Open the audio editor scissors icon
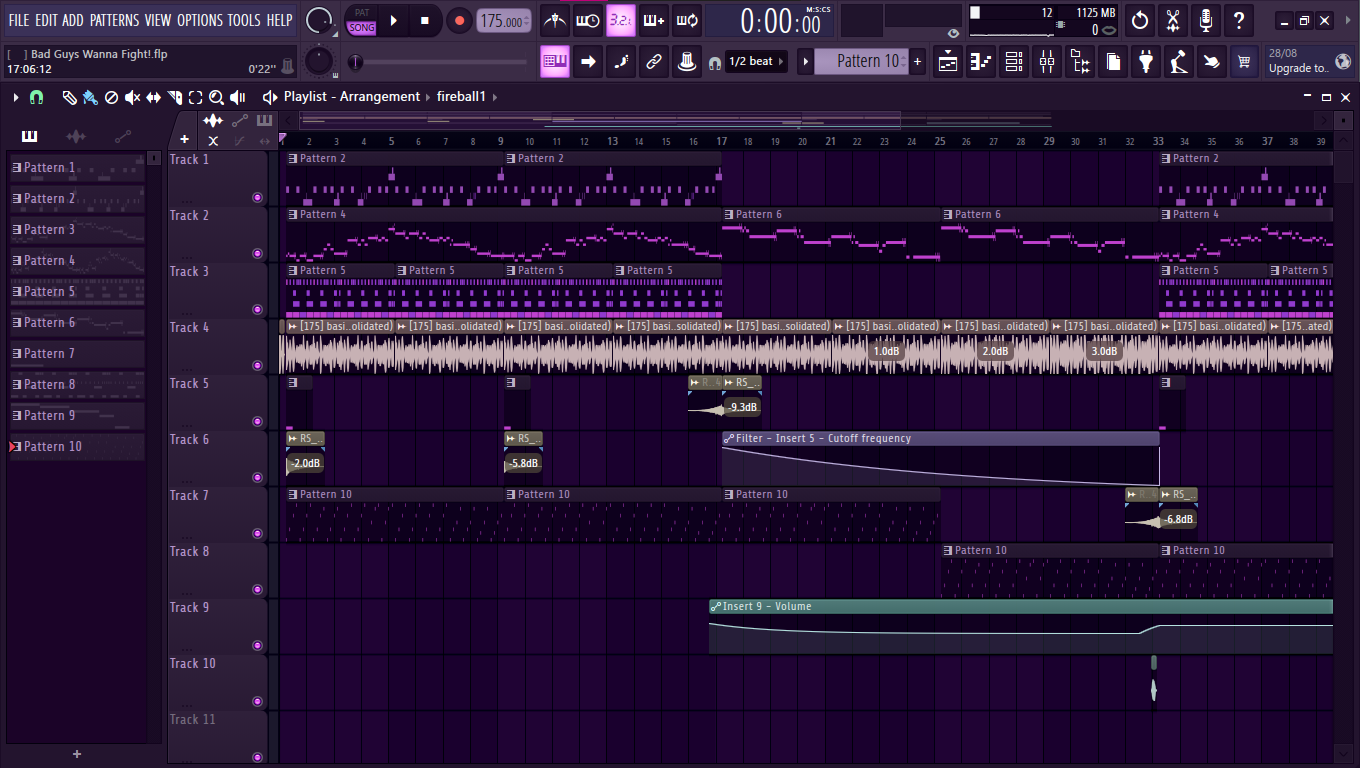The width and height of the screenshot is (1360, 768). coord(1173,20)
